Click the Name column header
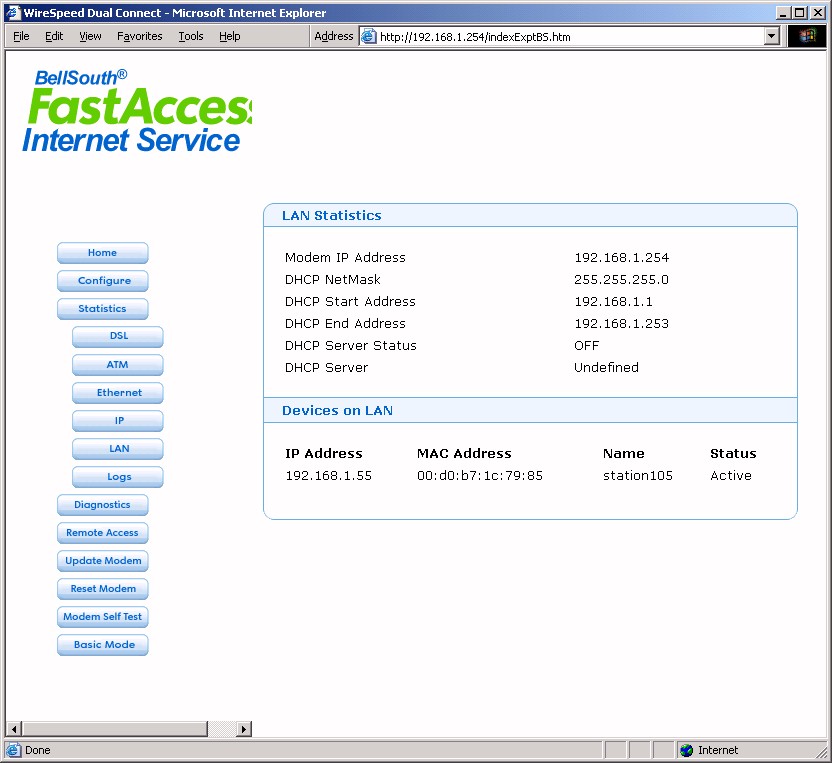The image size is (832, 763). pos(623,454)
